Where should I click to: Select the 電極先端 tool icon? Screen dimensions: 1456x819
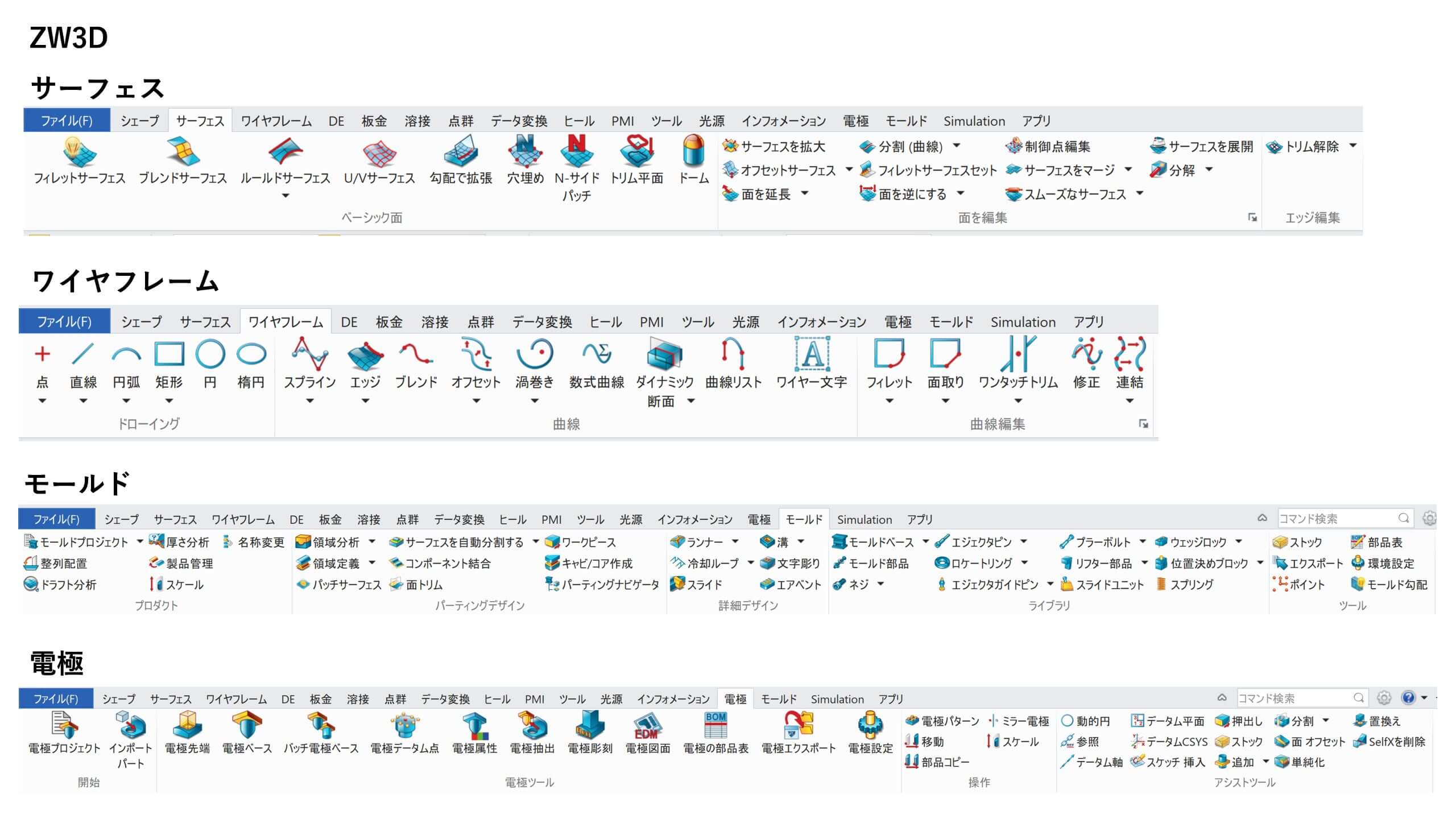[x=187, y=725]
